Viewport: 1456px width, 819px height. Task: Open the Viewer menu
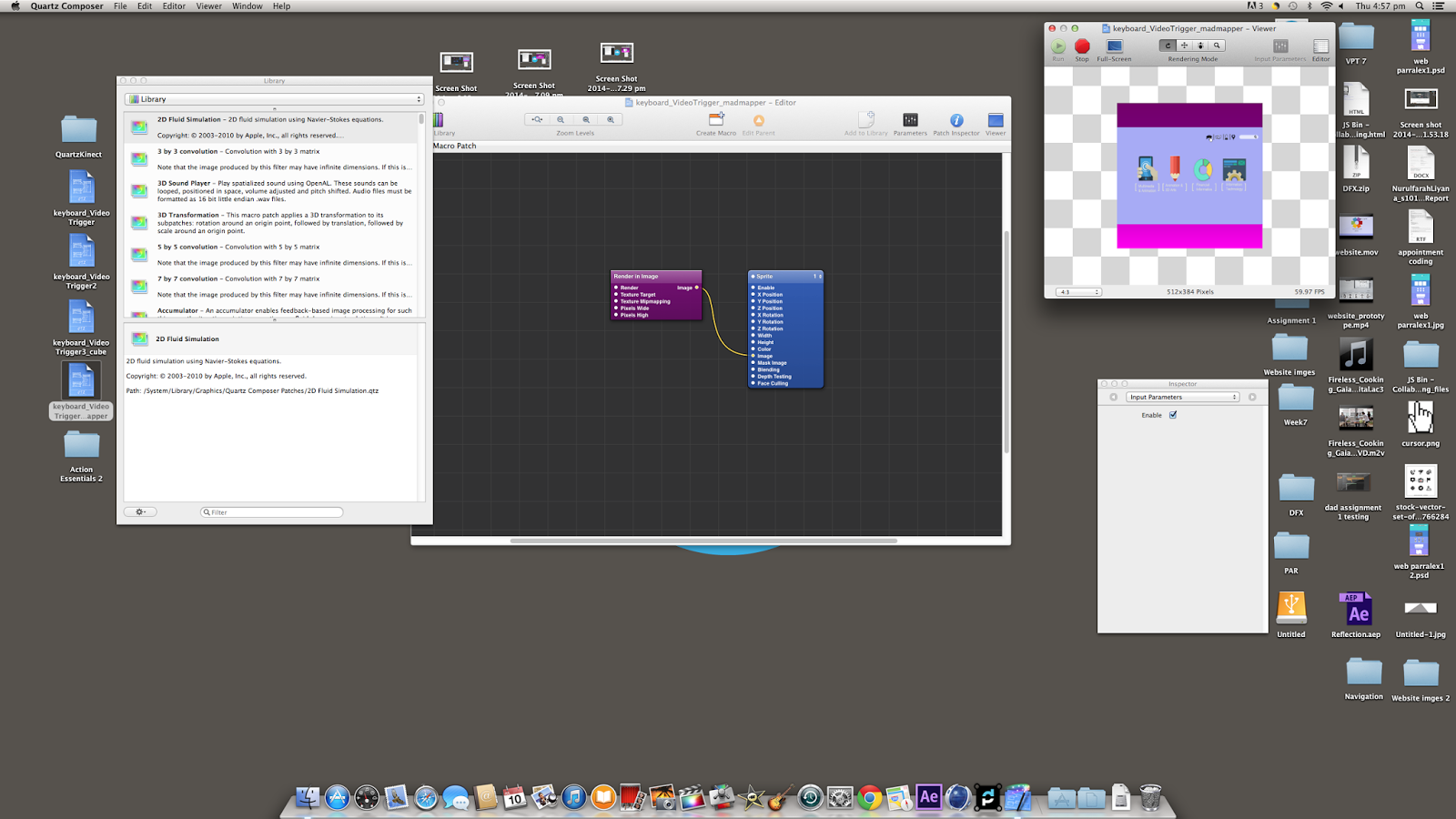[x=208, y=5]
